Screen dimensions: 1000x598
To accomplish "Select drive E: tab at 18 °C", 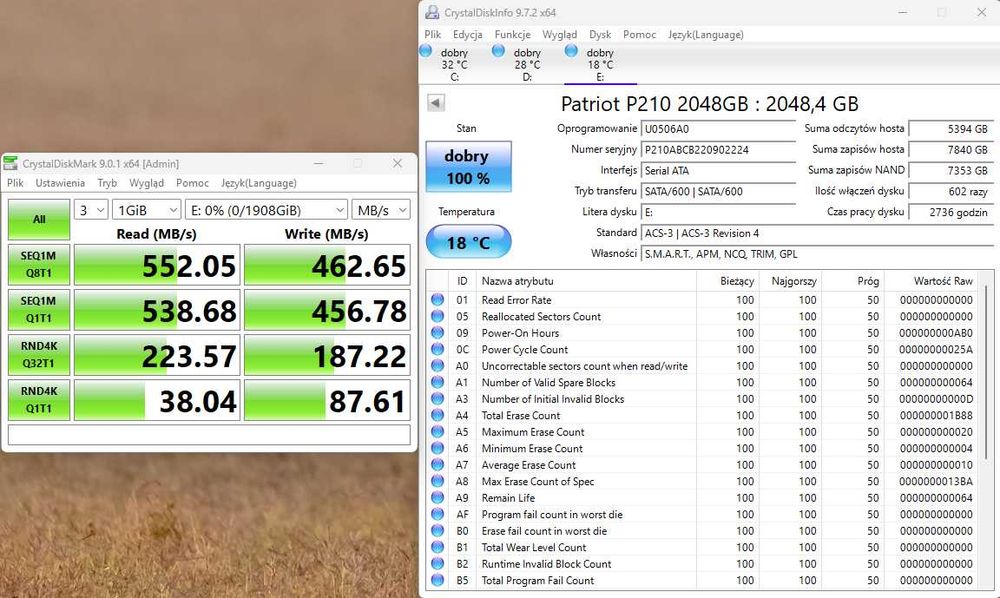I will point(600,64).
